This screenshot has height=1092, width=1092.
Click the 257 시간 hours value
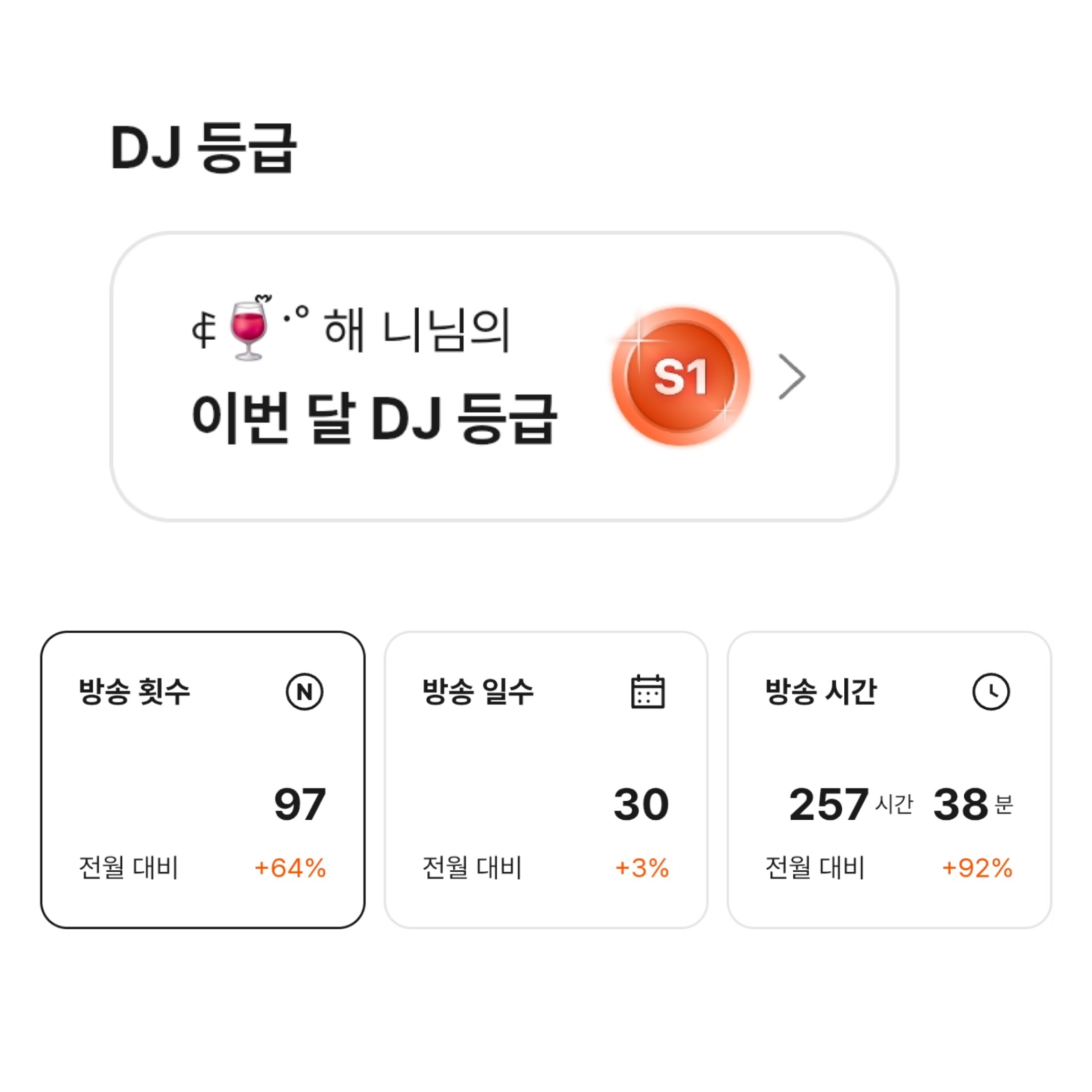coord(850,804)
